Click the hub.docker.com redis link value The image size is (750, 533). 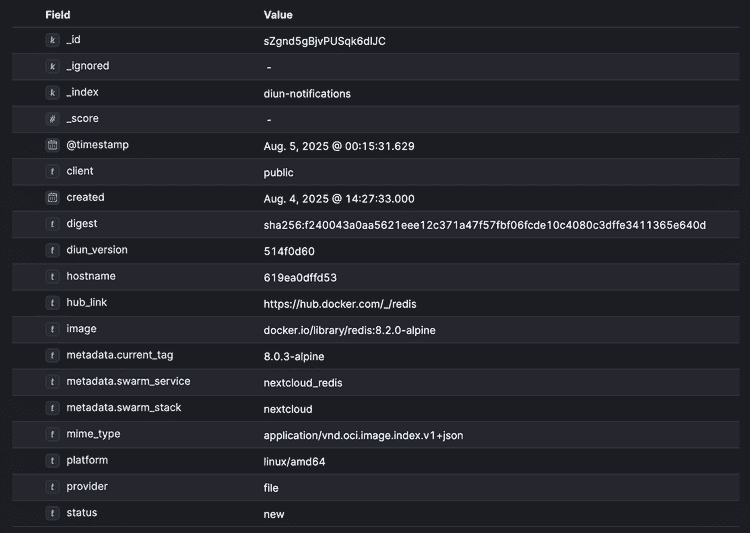(340, 304)
